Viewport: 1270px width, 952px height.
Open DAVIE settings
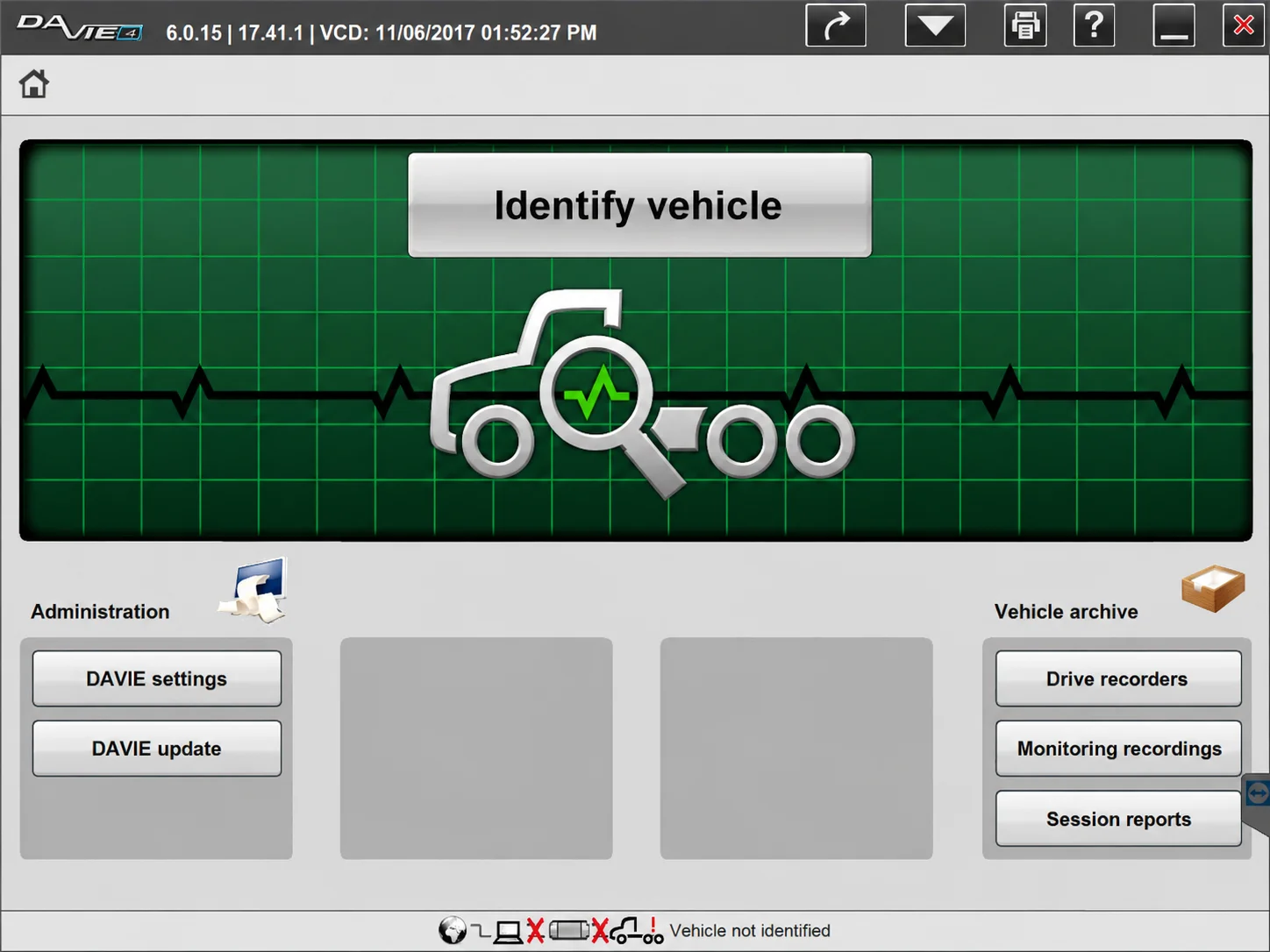point(157,678)
